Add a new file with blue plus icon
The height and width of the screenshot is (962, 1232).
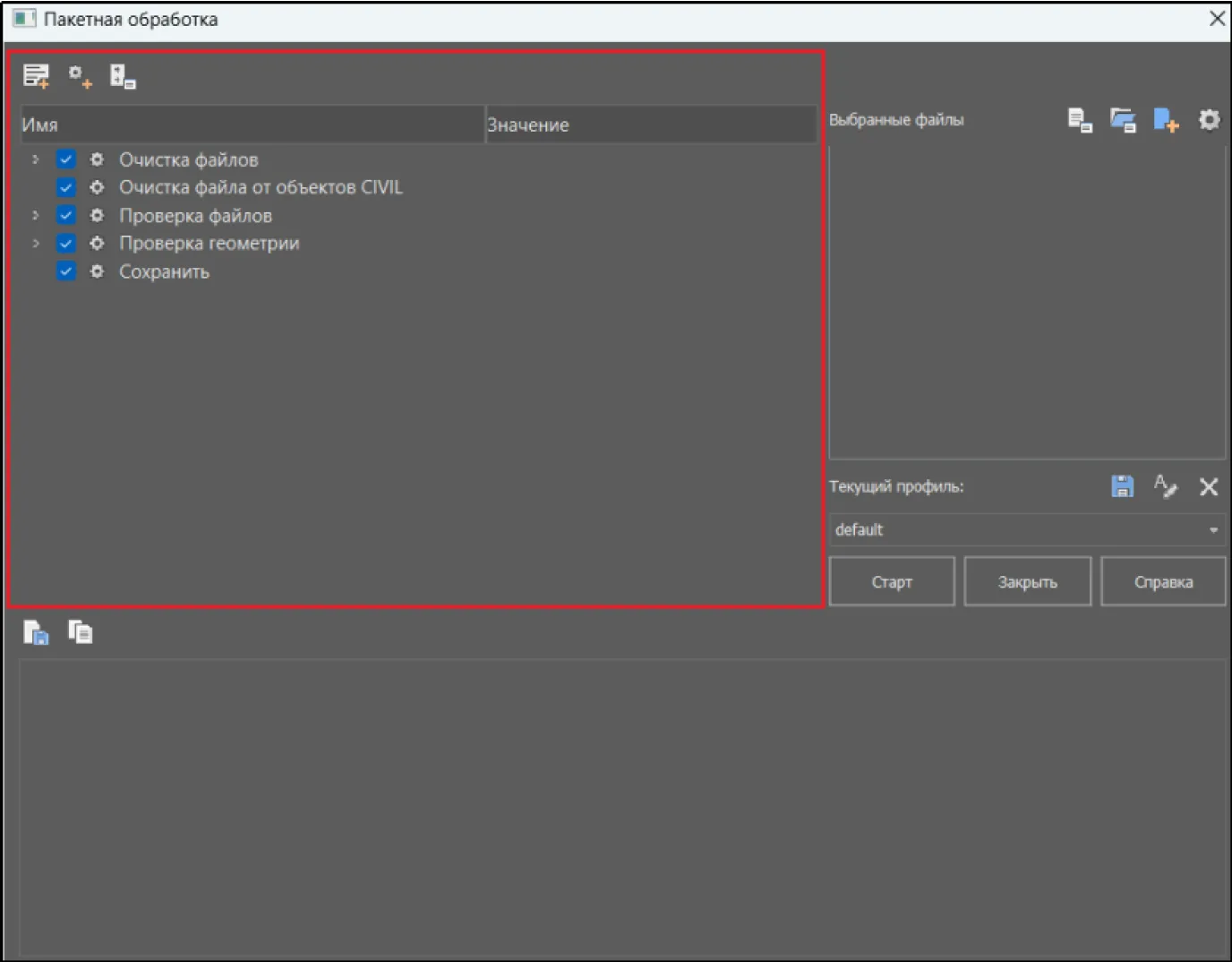point(1166,120)
